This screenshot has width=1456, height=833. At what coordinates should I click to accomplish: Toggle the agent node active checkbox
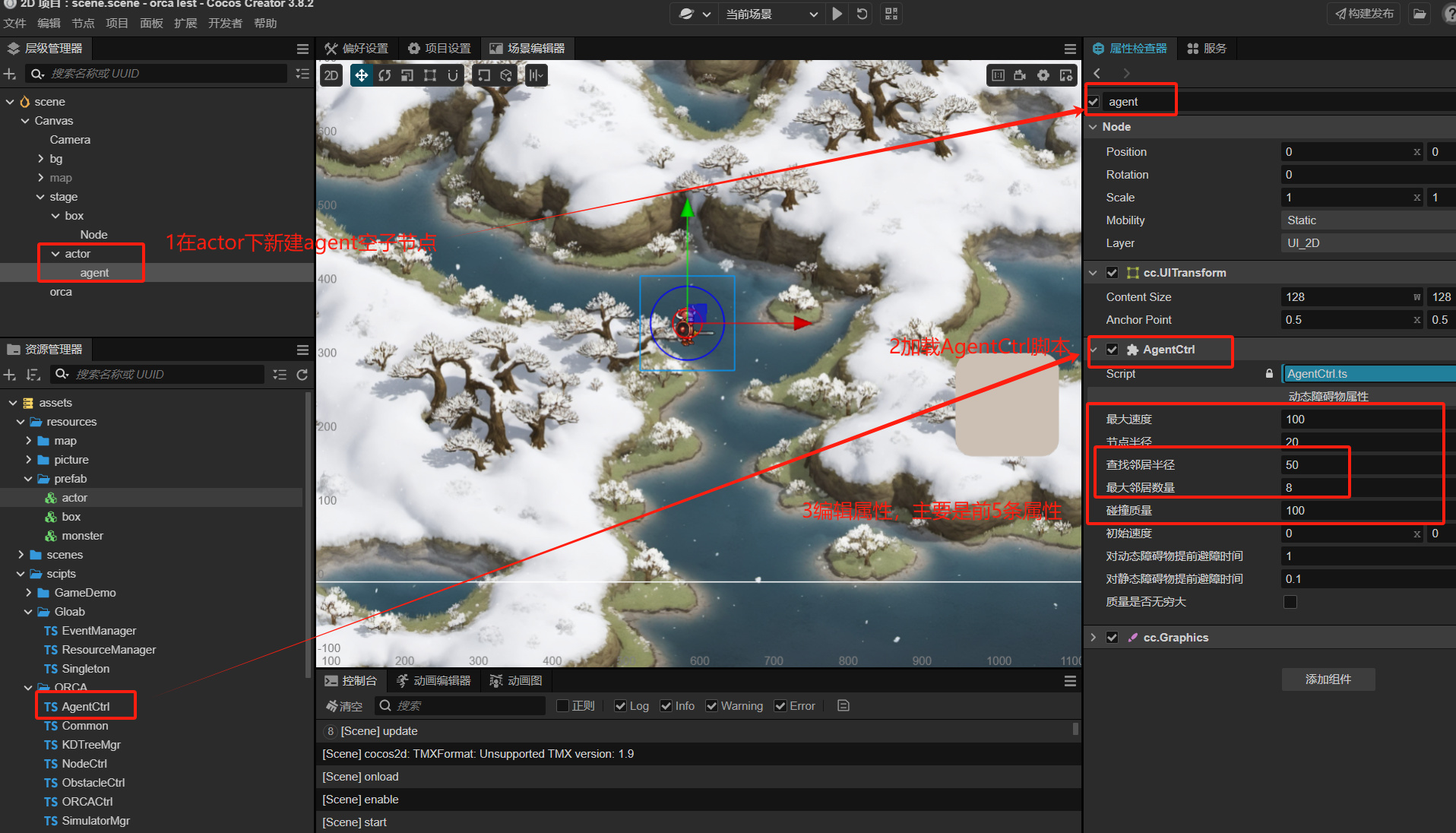point(1094,102)
